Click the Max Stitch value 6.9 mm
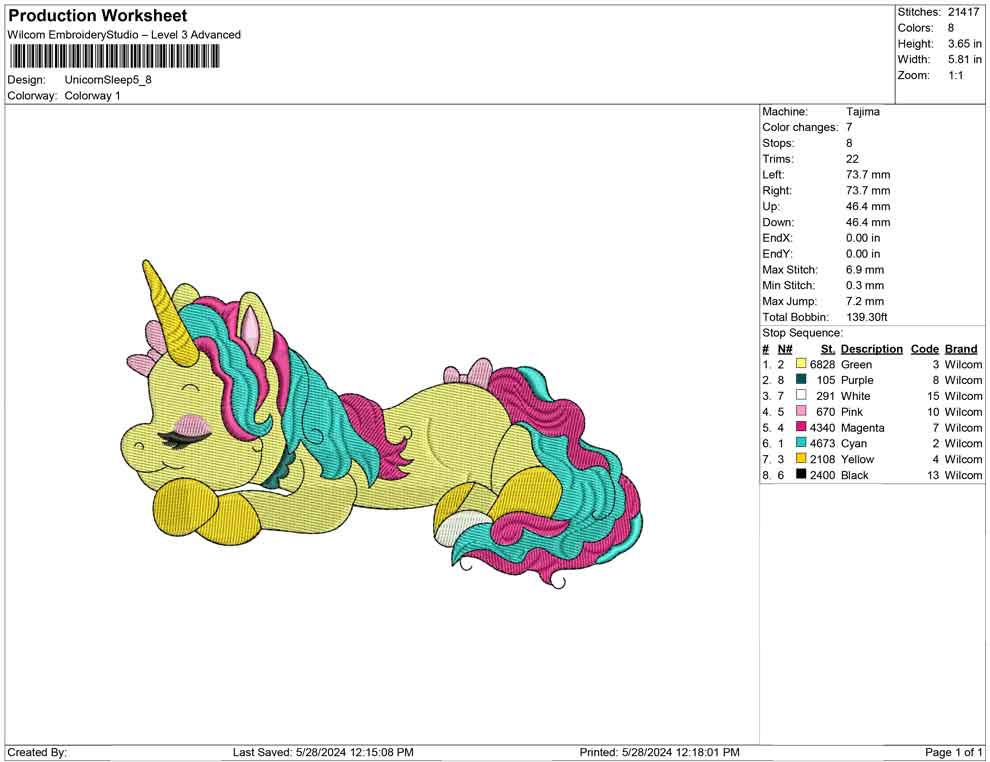 pos(865,270)
